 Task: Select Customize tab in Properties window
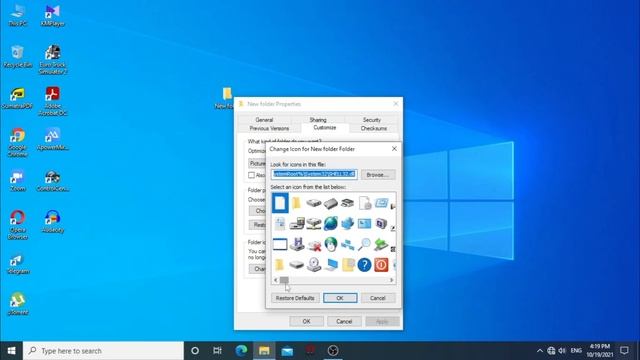[x=325, y=127]
